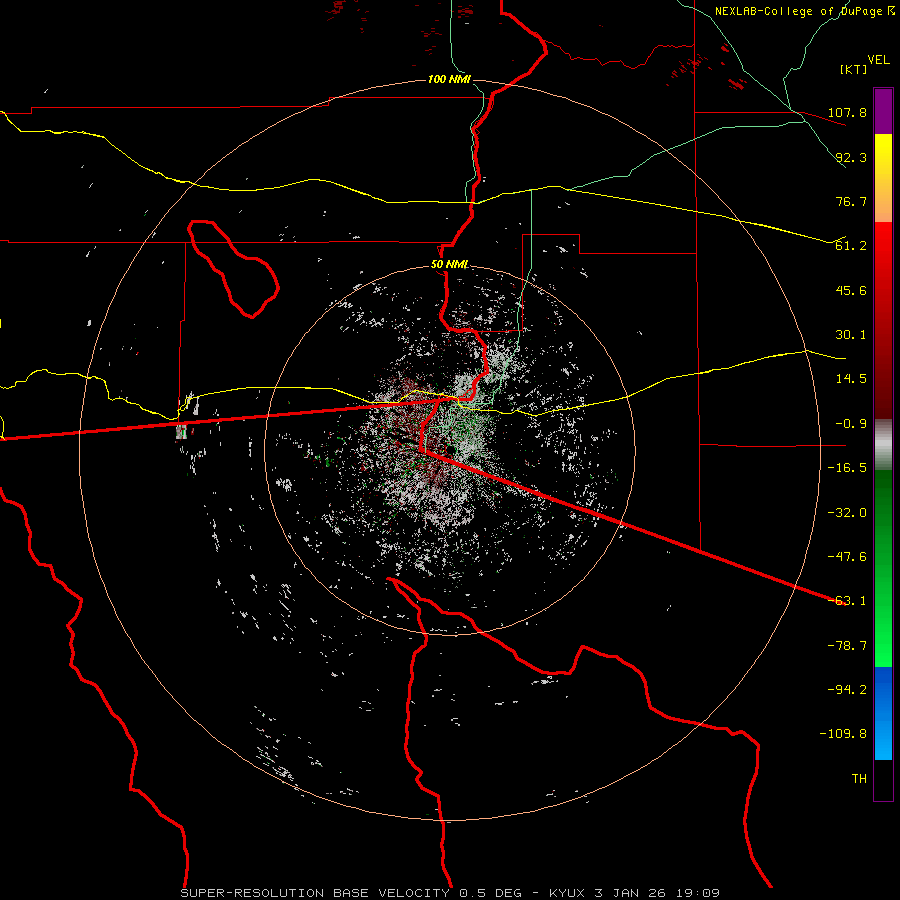
Task: Click the -0.9 legend value
Action: coord(851,424)
